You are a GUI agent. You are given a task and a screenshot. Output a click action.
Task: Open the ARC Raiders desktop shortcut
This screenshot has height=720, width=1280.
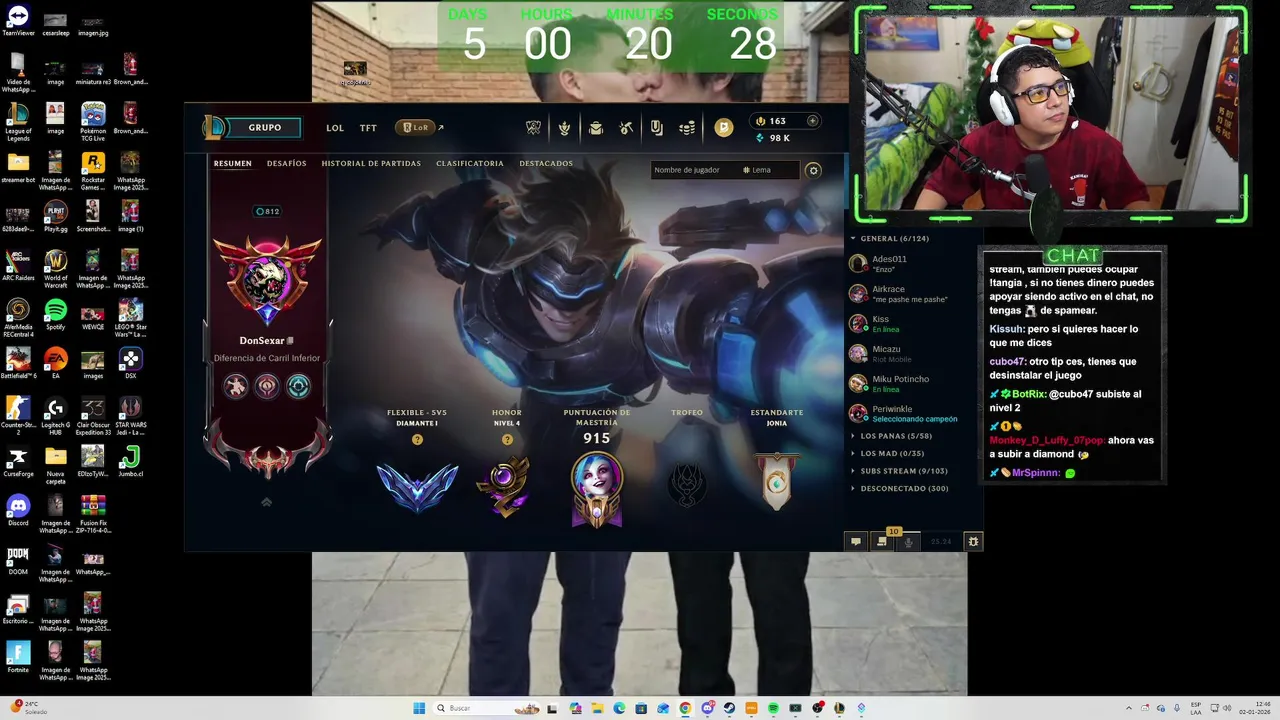click(x=18, y=266)
